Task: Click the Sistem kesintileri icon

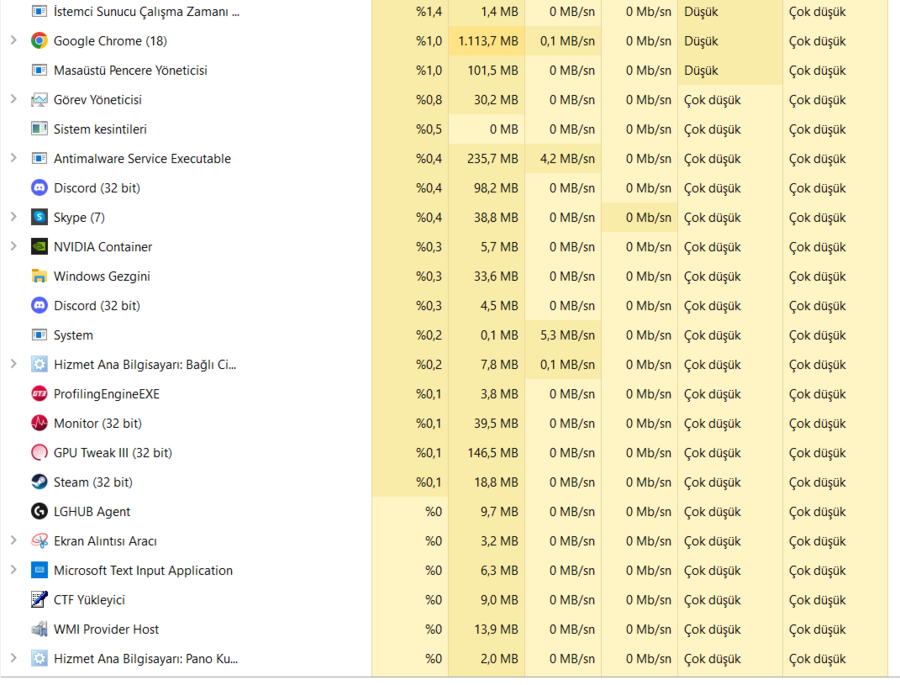Action: tap(39, 129)
